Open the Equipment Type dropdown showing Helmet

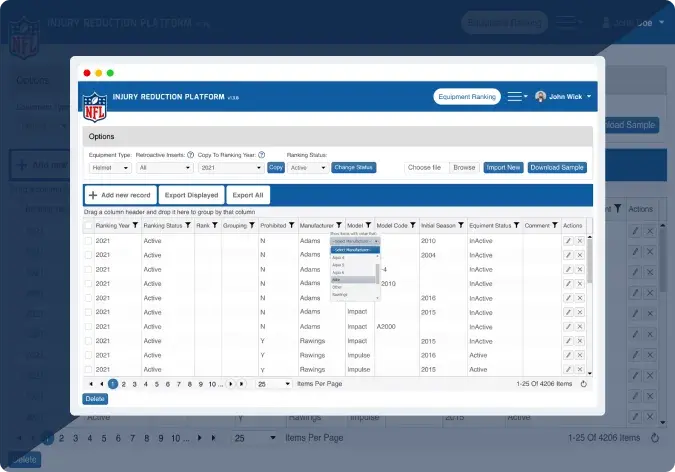point(109,168)
